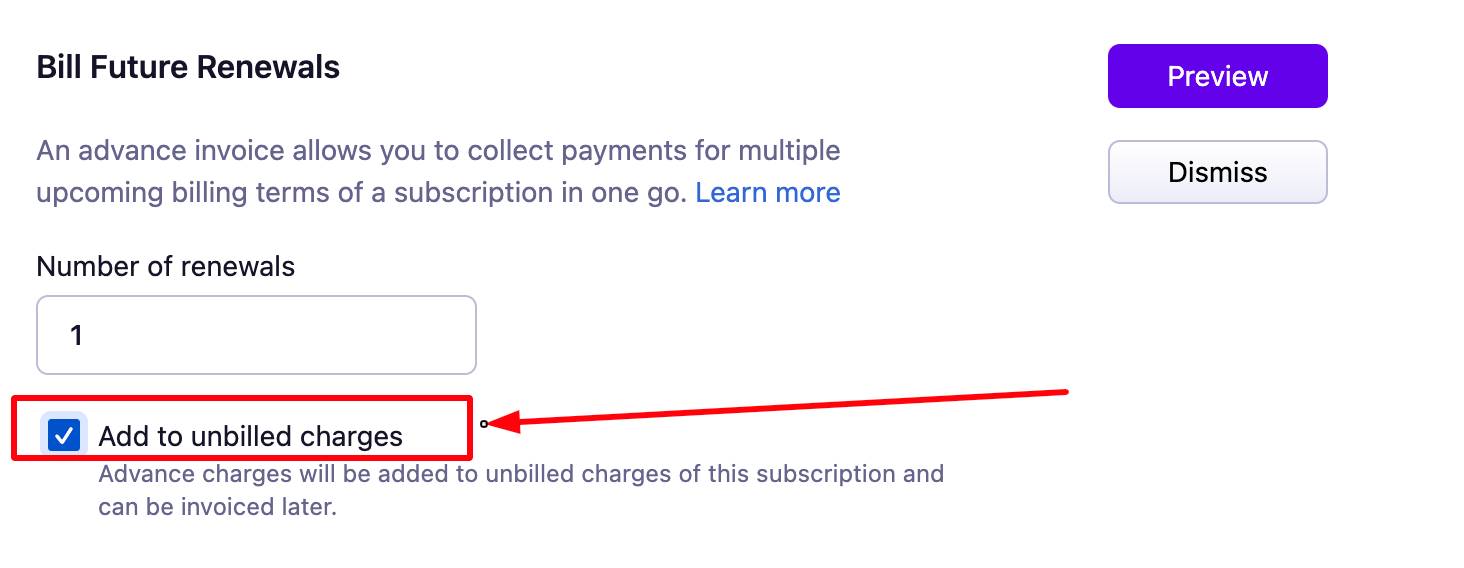The height and width of the screenshot is (568, 1464).
Task: Click the "Add to unbilled charges" label
Action: [250, 436]
